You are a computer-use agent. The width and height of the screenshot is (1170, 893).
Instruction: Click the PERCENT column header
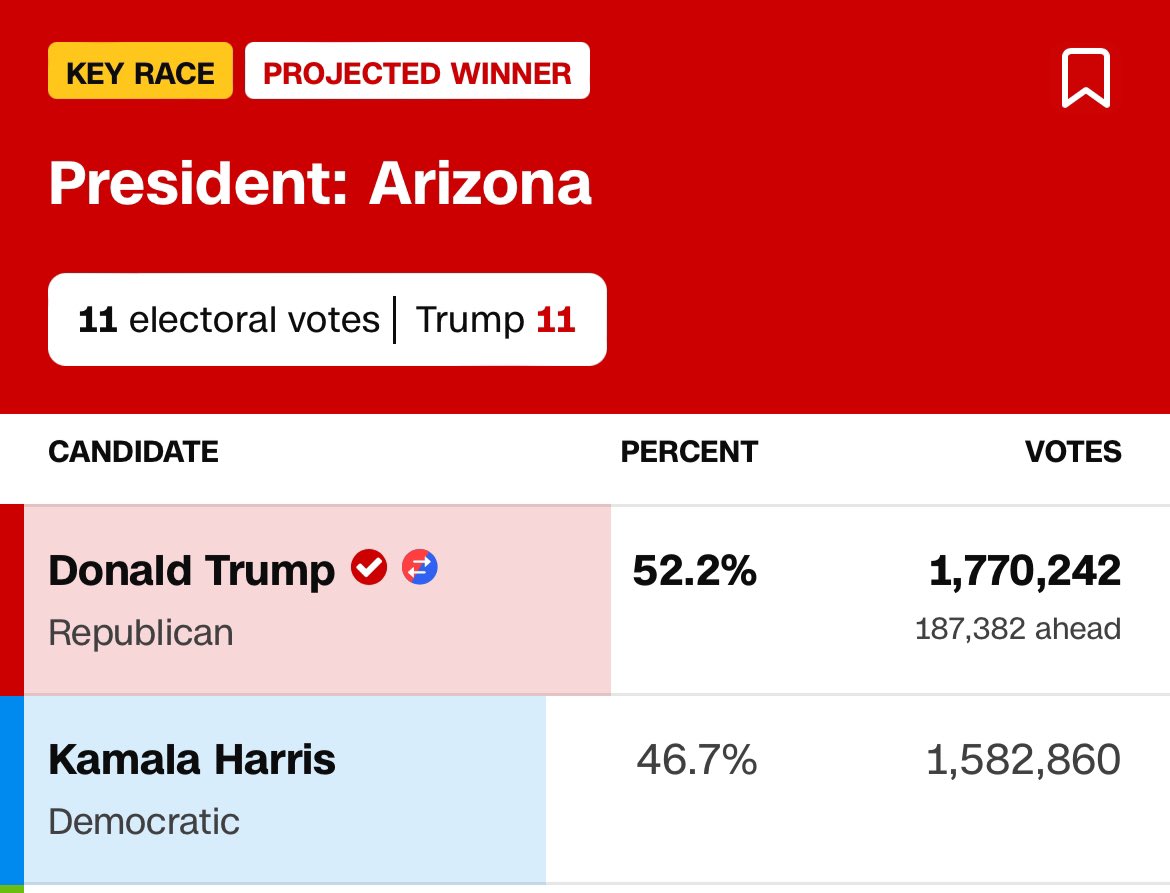pos(689,452)
